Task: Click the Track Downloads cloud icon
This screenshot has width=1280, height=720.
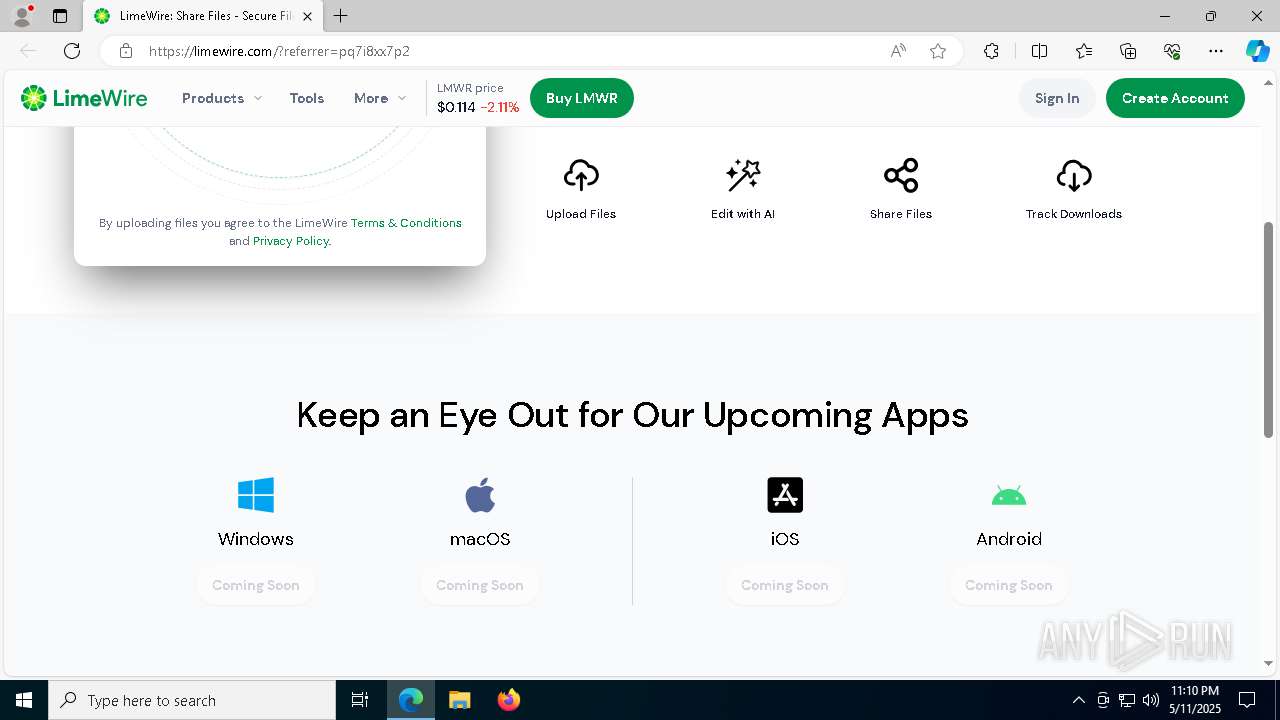Action: pyautogui.click(x=1074, y=175)
